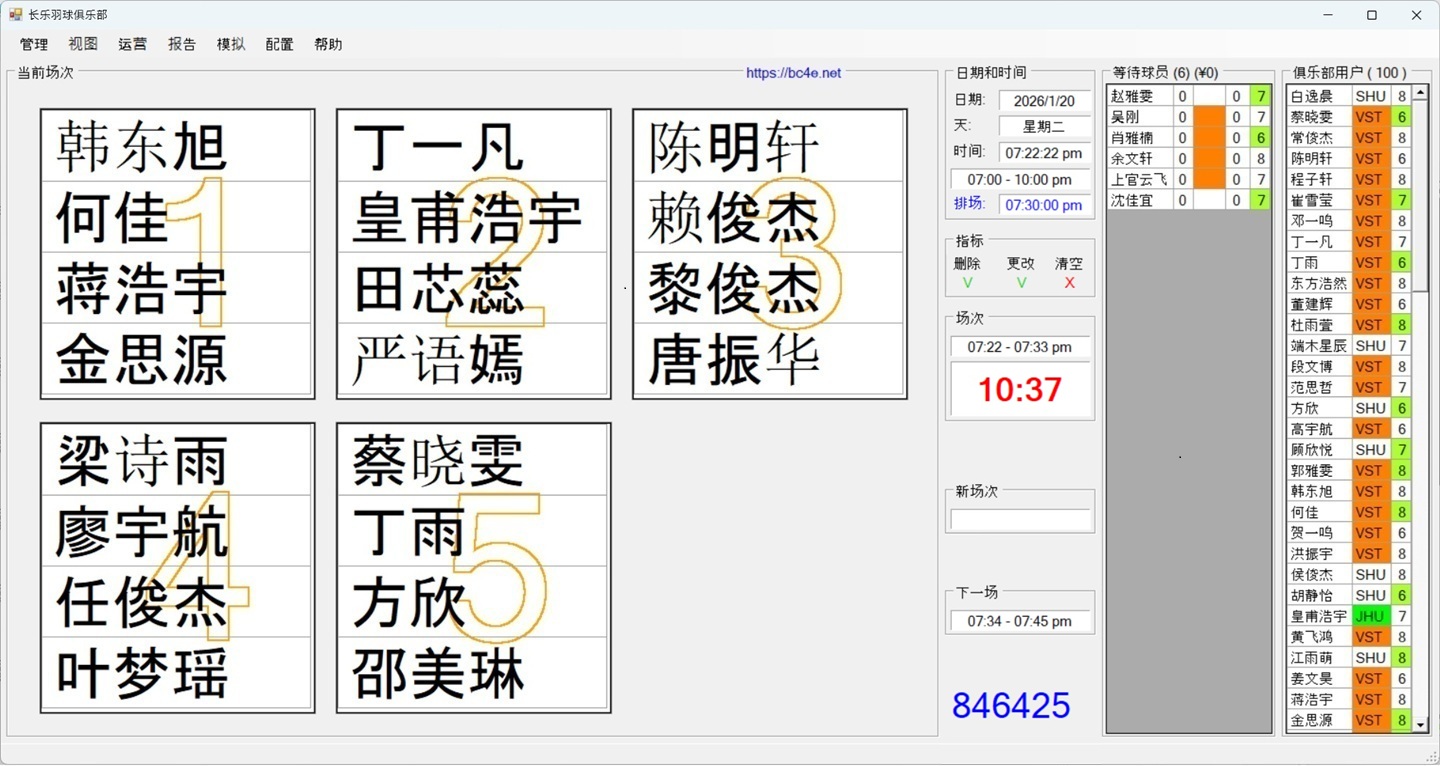Image resolution: width=1440 pixels, height=766 pixels.
Task: Open the 配置 menu
Action: coord(279,44)
